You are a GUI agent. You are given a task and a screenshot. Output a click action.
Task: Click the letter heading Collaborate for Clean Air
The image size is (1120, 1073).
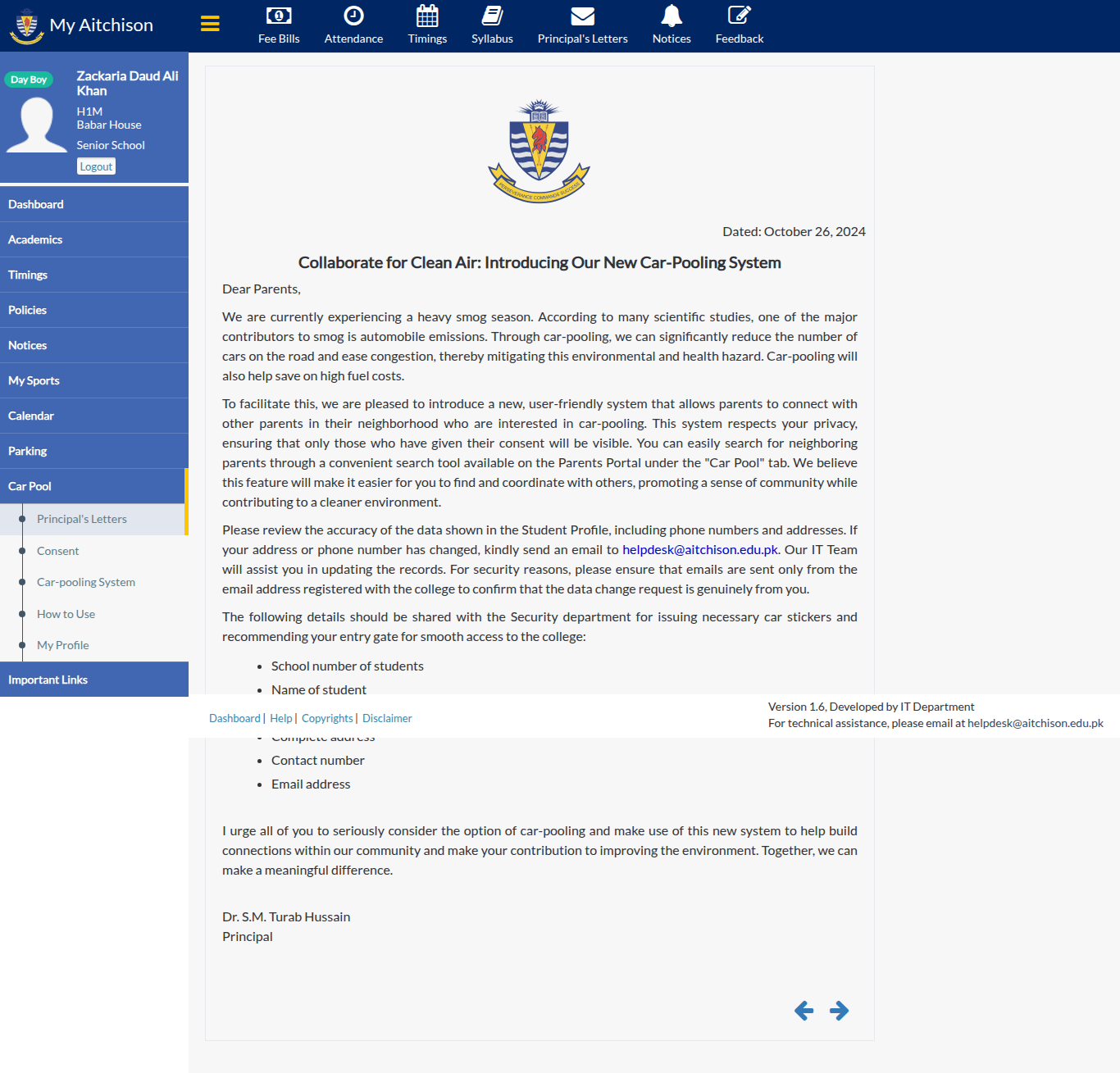coord(540,262)
